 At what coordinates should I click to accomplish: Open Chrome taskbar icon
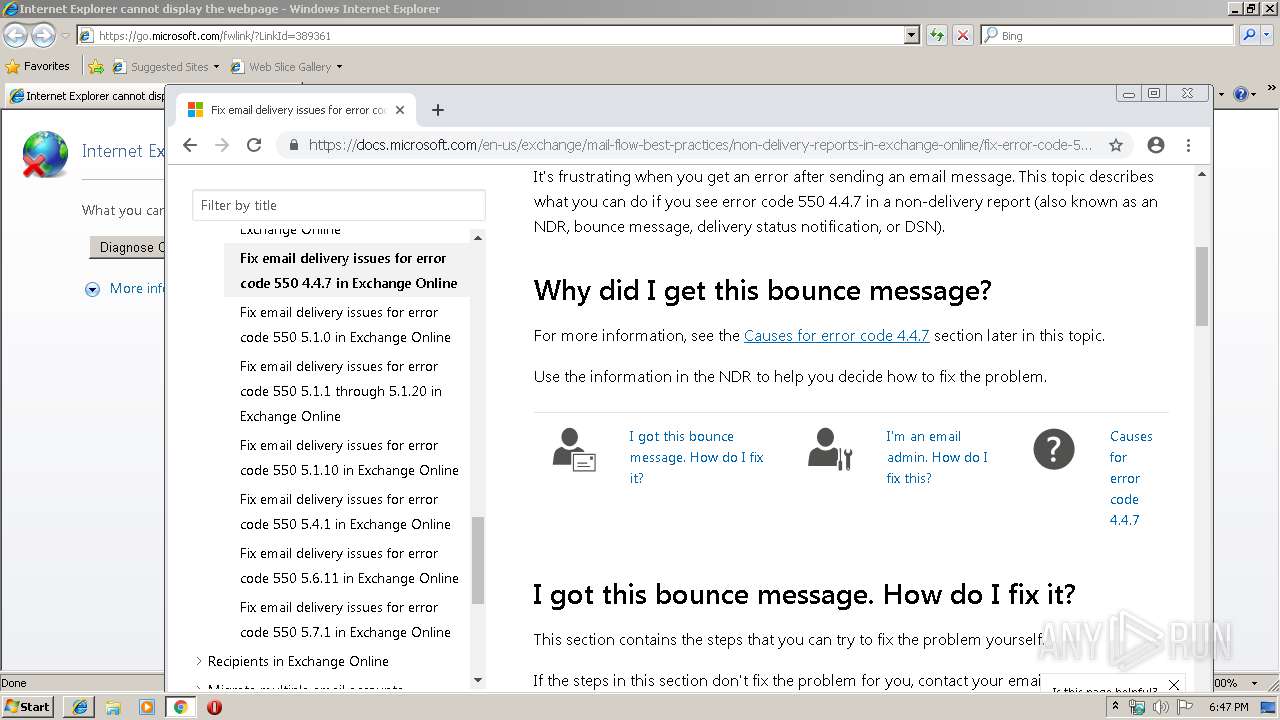pyautogui.click(x=180, y=707)
